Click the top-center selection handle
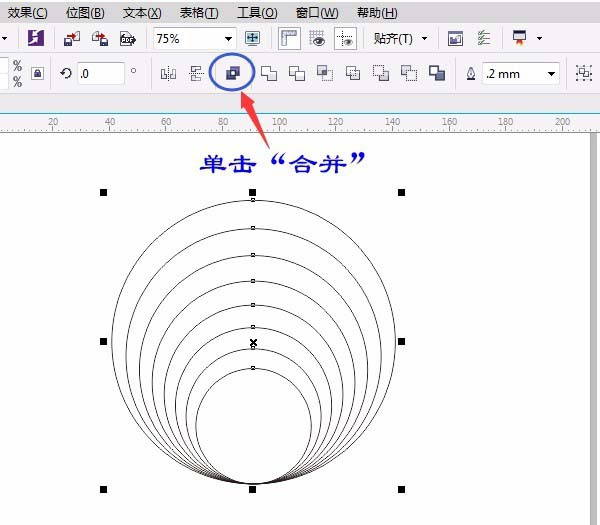The image size is (600, 525). point(253,192)
